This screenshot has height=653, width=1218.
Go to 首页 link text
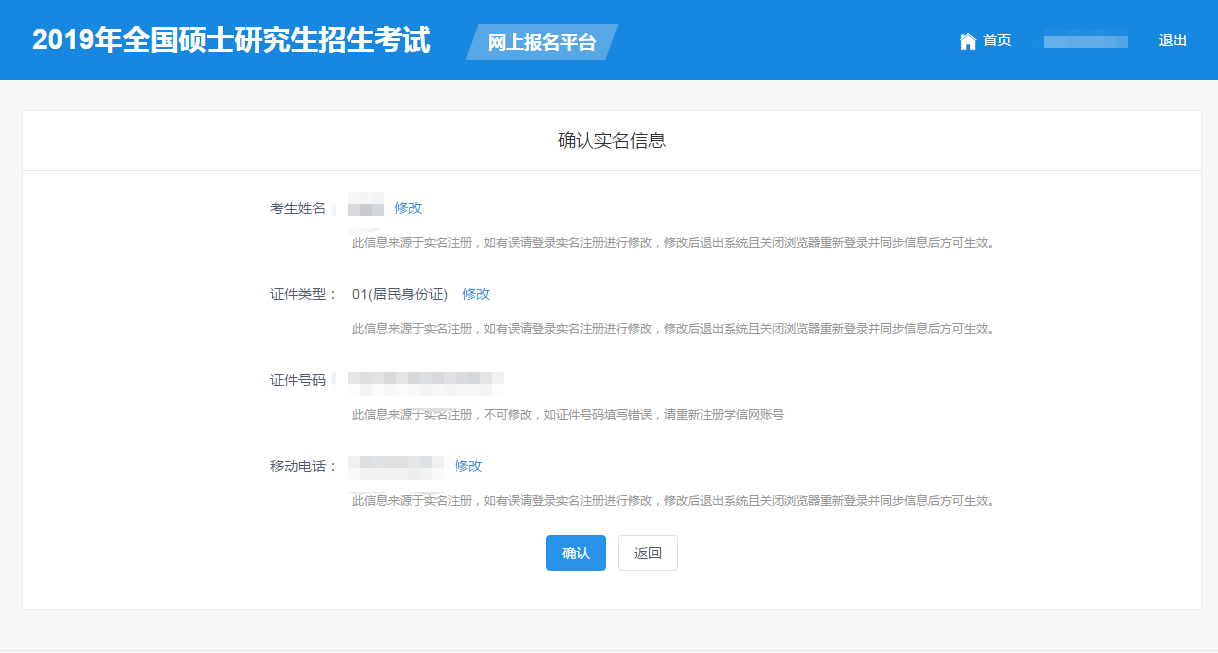point(997,41)
